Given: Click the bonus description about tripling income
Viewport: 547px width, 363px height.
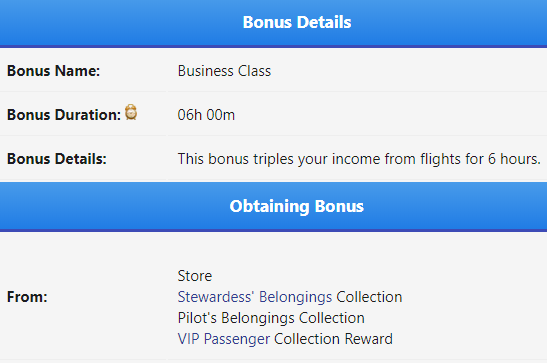Looking at the screenshot, I should [359, 159].
